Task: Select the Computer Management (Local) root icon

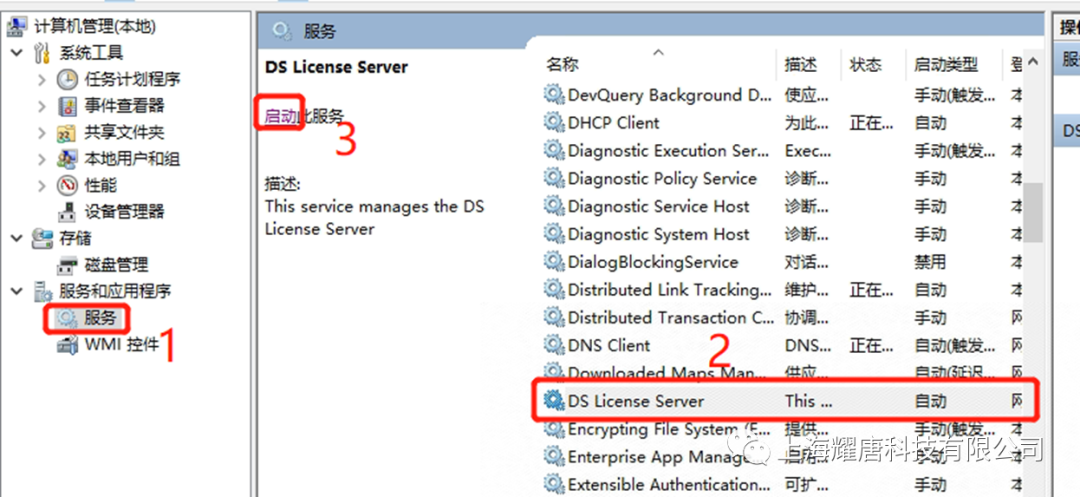Action: click(x=17, y=27)
